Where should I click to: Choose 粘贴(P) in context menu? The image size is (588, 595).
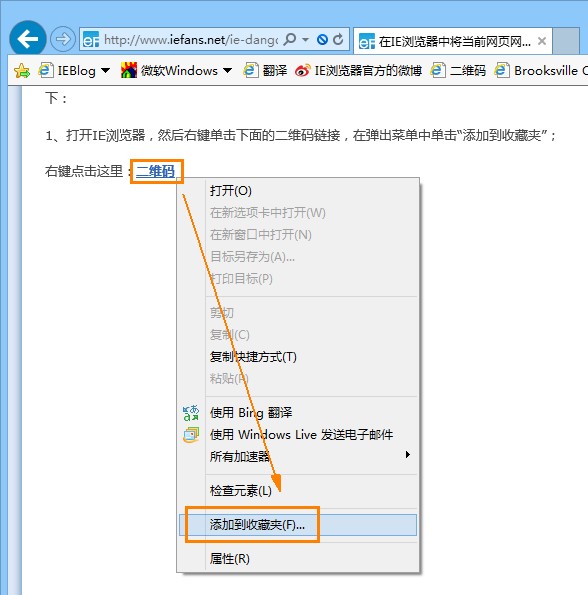point(298,378)
